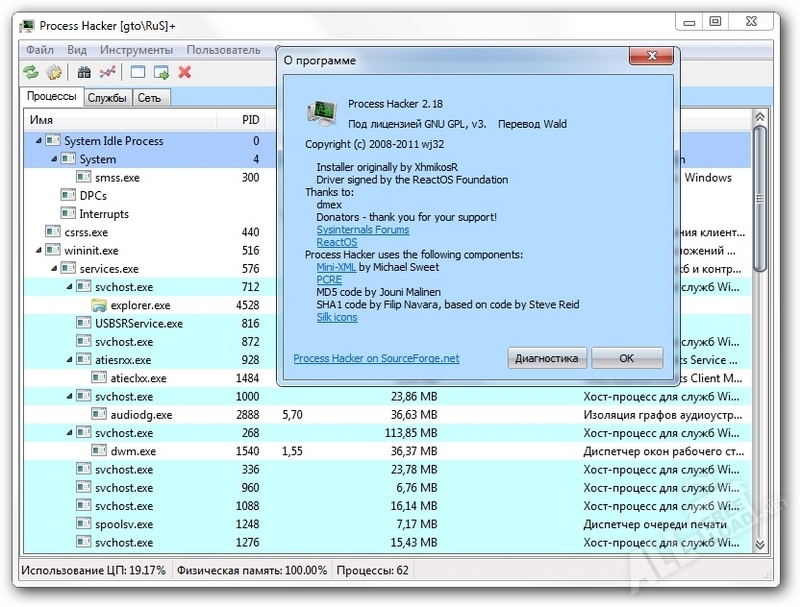
Task: Click the Диагностика button
Action: 546,358
